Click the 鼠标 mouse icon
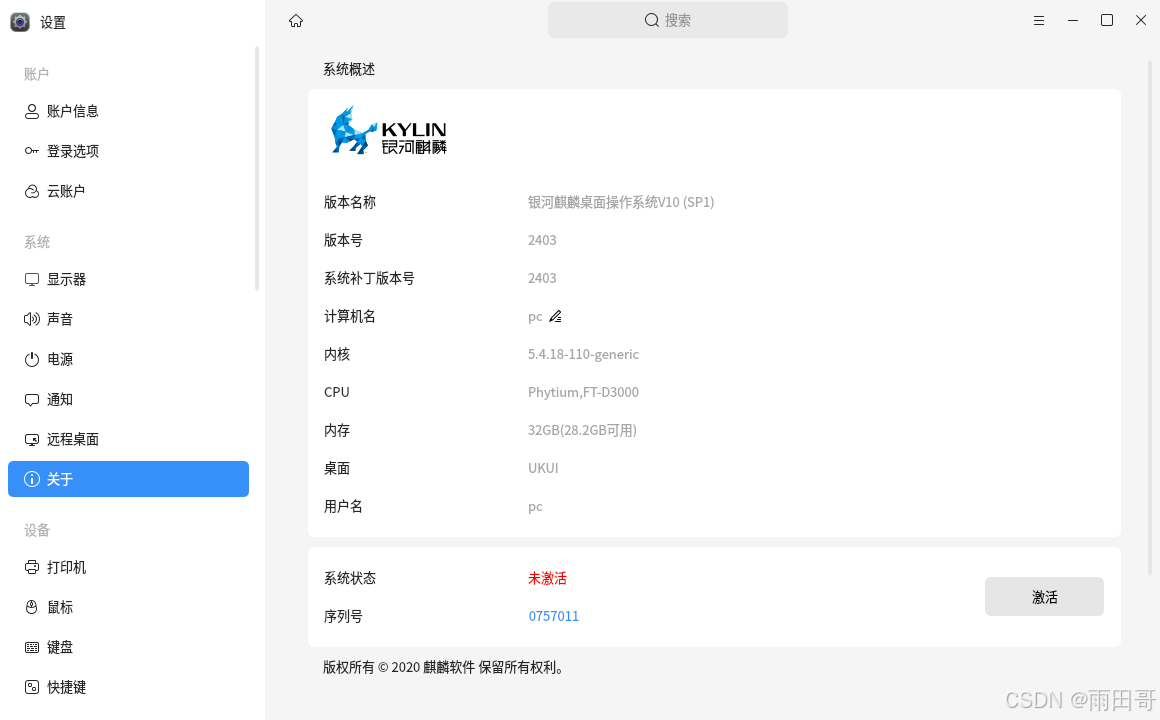Viewport: 1160px width, 720px height. click(x=32, y=608)
